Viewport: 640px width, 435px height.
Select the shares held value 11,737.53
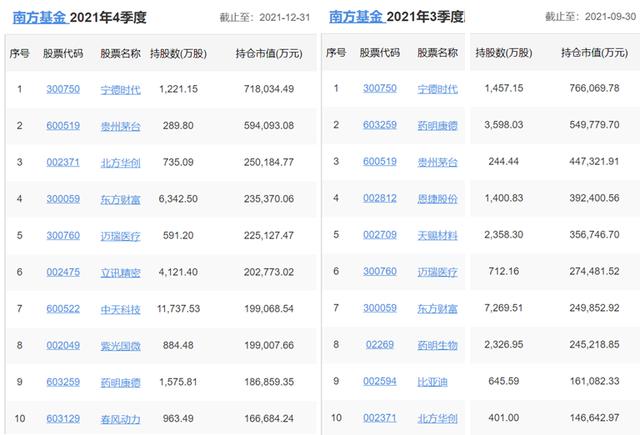[178, 309]
